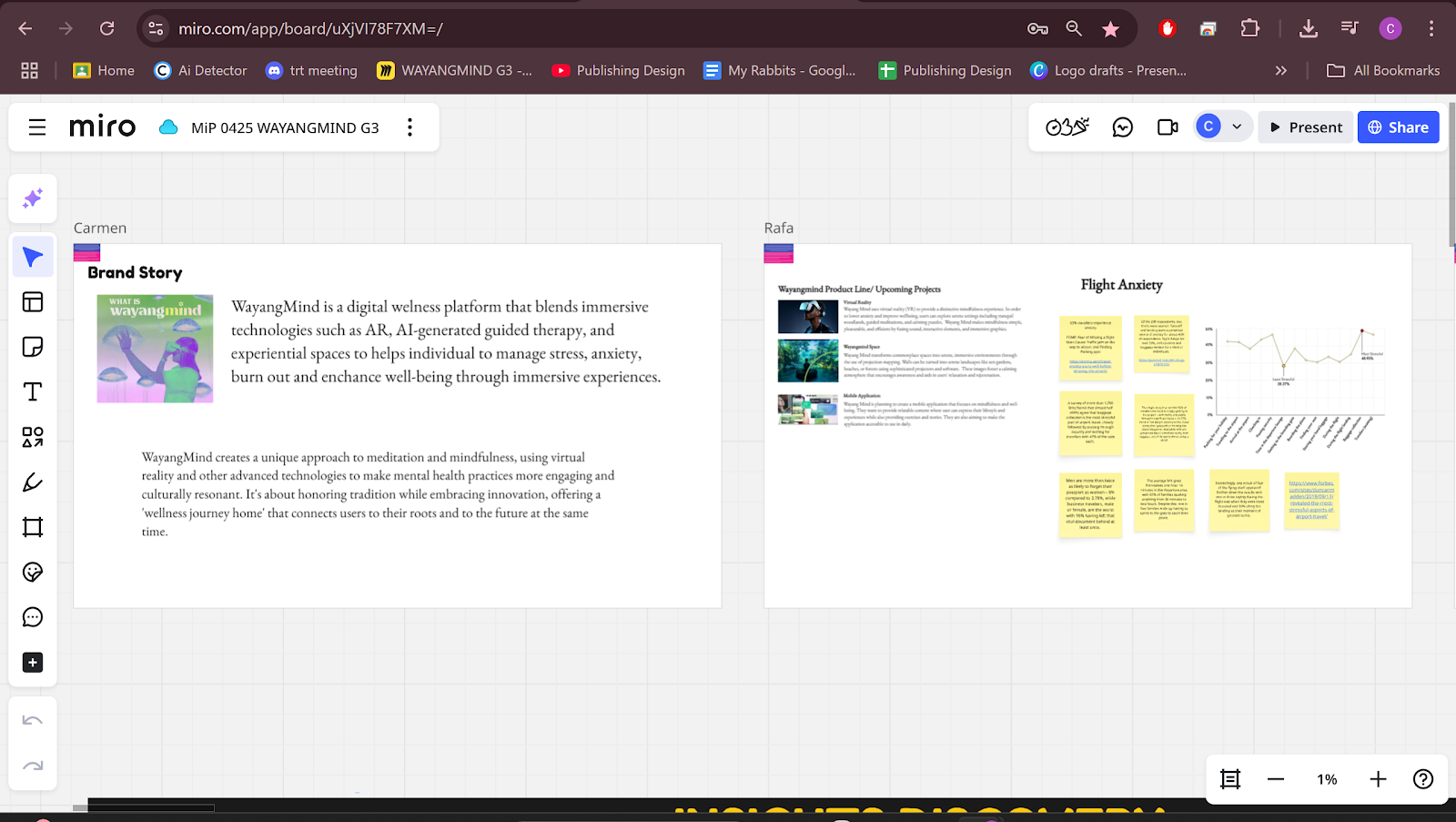Go to the Miro logo home
The width and height of the screenshot is (1456, 822).
103,127
